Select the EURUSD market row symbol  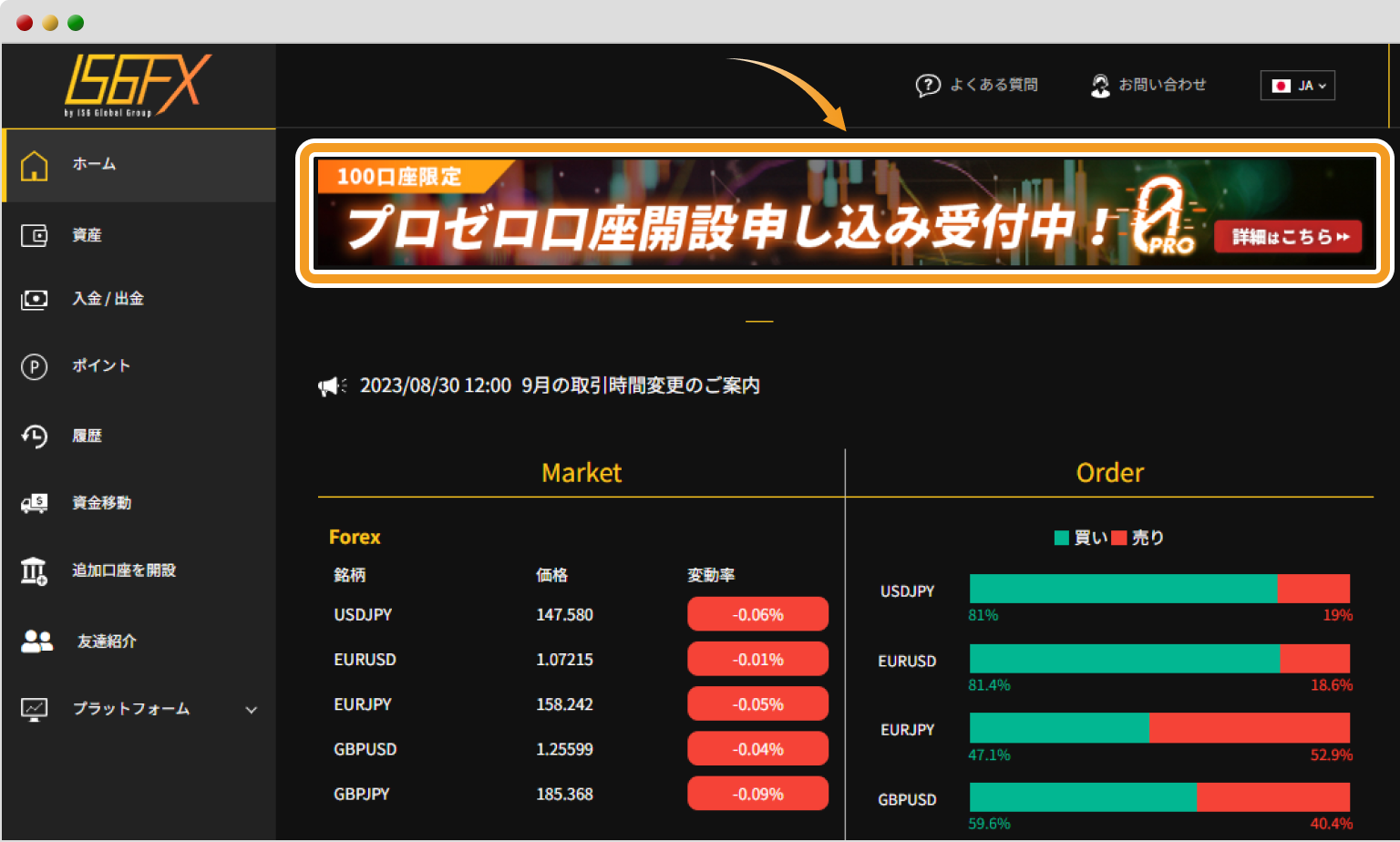click(365, 660)
